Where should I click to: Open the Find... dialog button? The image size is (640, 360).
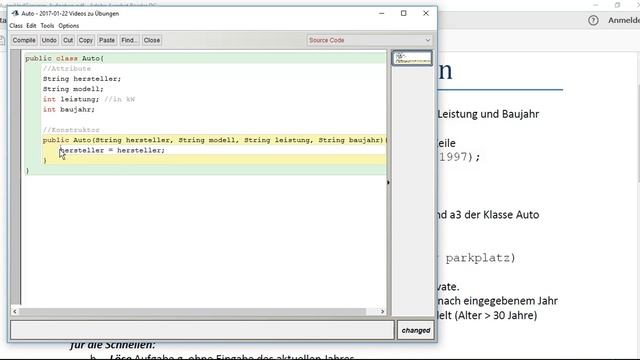129,40
